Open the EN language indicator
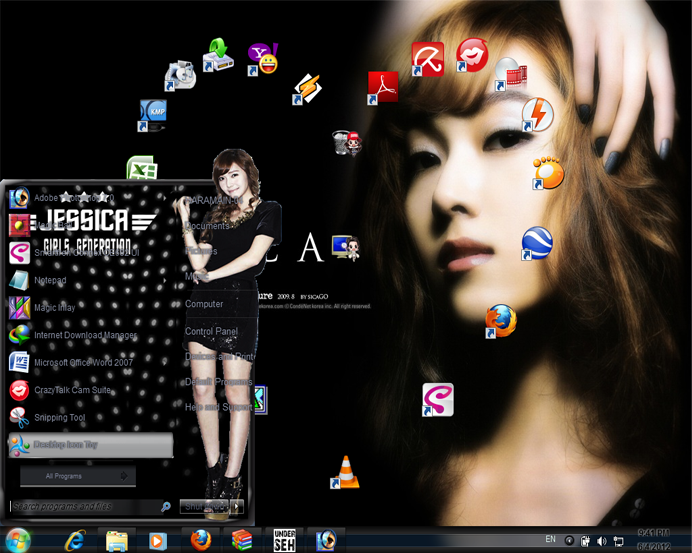The width and height of the screenshot is (692, 553). point(550,539)
